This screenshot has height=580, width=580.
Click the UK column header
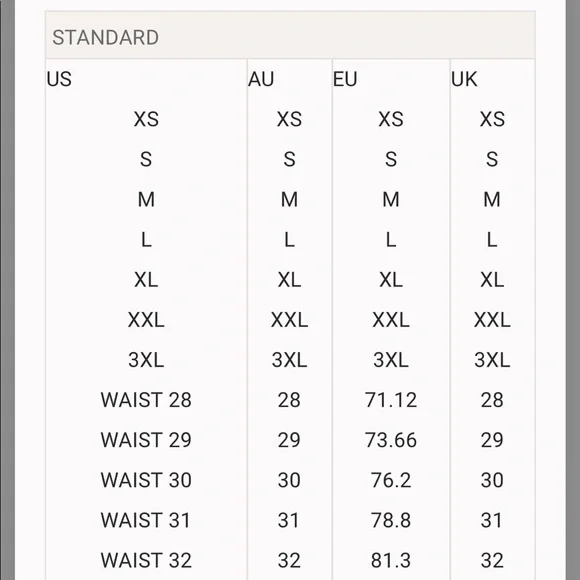pyautogui.click(x=464, y=79)
